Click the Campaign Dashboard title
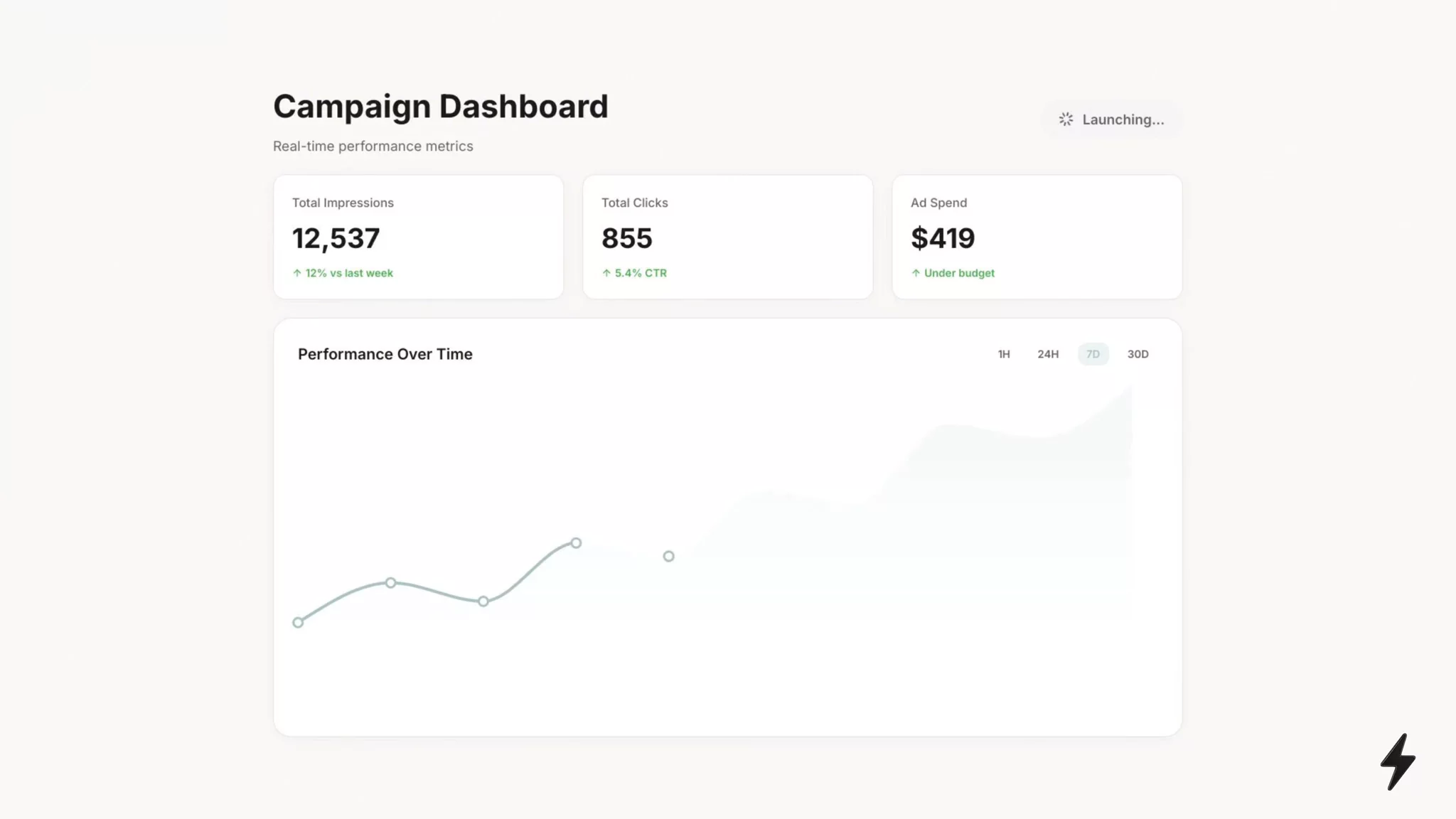The image size is (1456, 819). 441,107
